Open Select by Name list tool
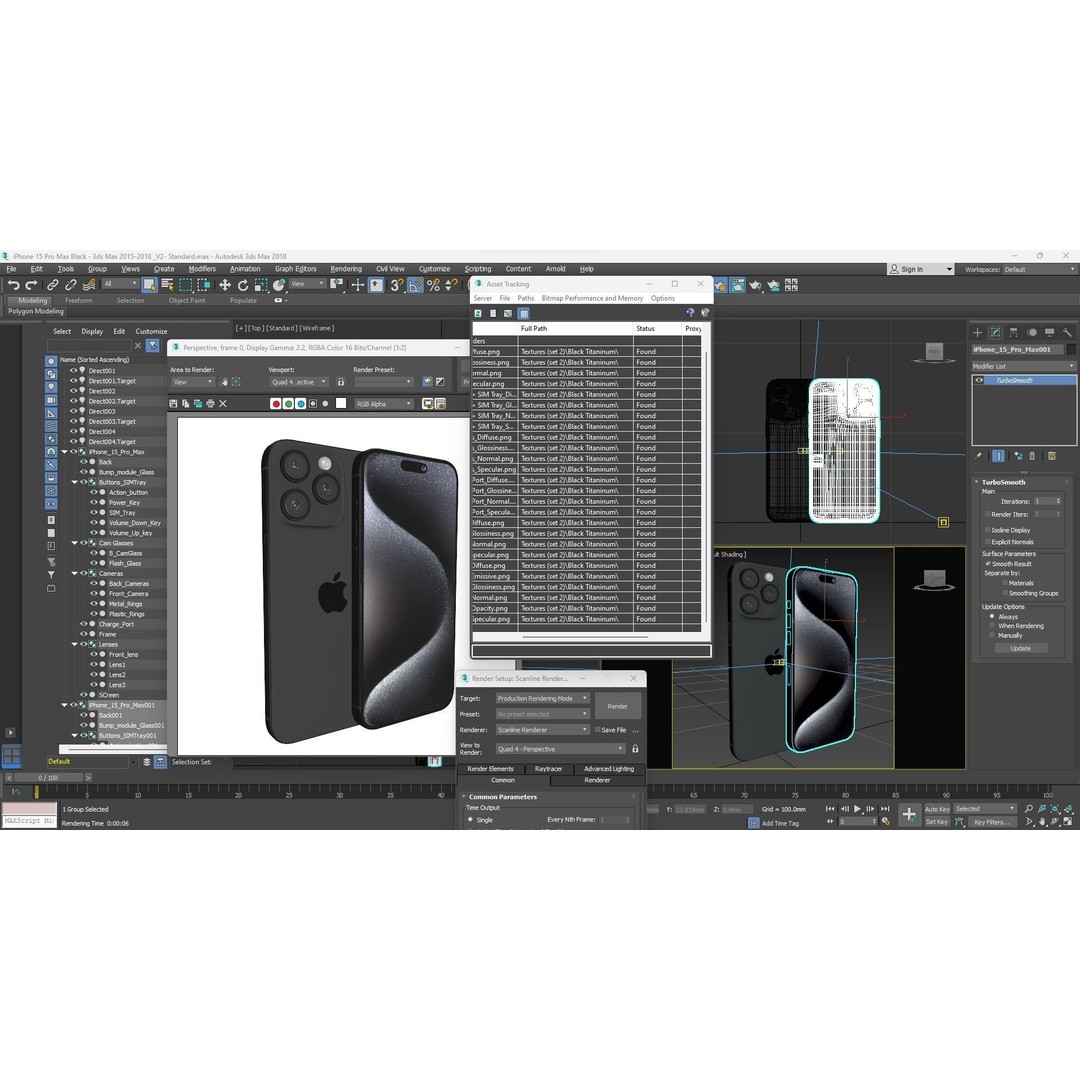The height and width of the screenshot is (1080, 1080). pos(167,285)
